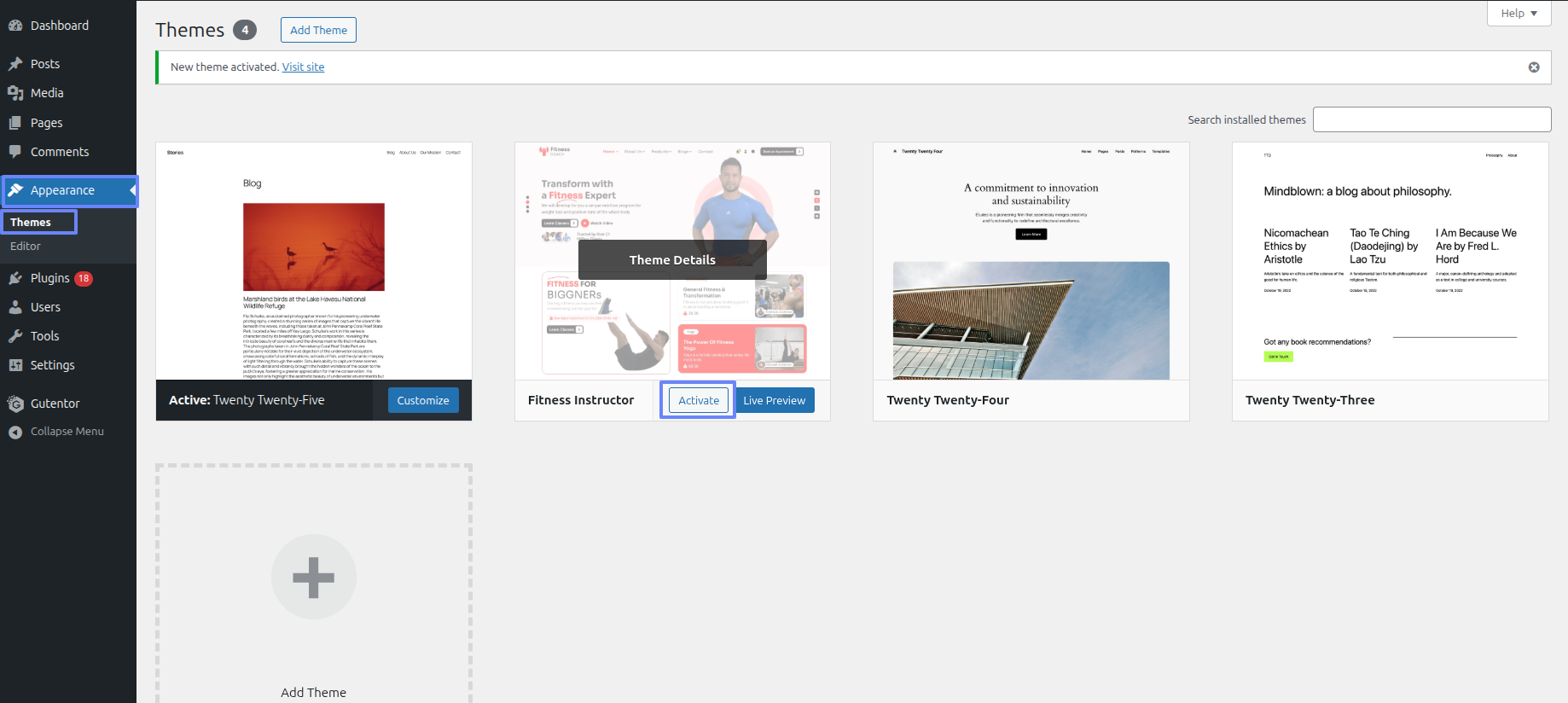Open the Twenty Twenty-Four theme thumbnail
This screenshot has width=1568, height=703.
(x=1031, y=261)
